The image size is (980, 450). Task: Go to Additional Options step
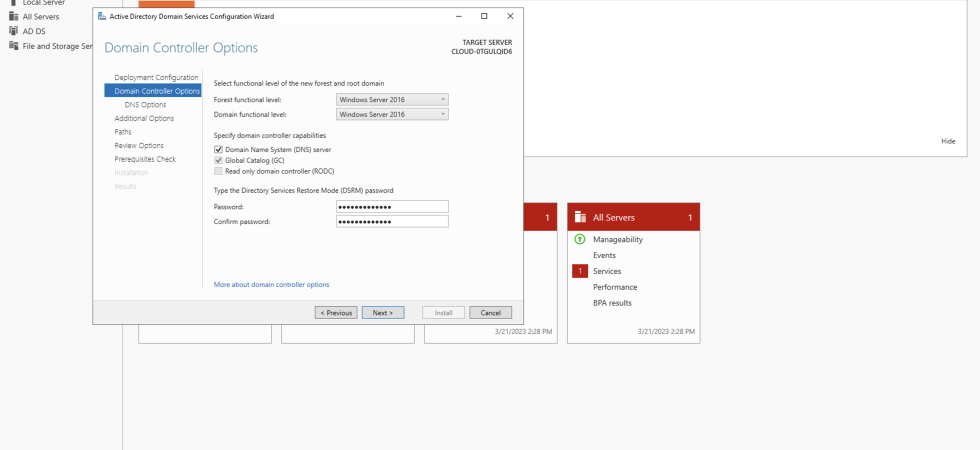(x=144, y=118)
